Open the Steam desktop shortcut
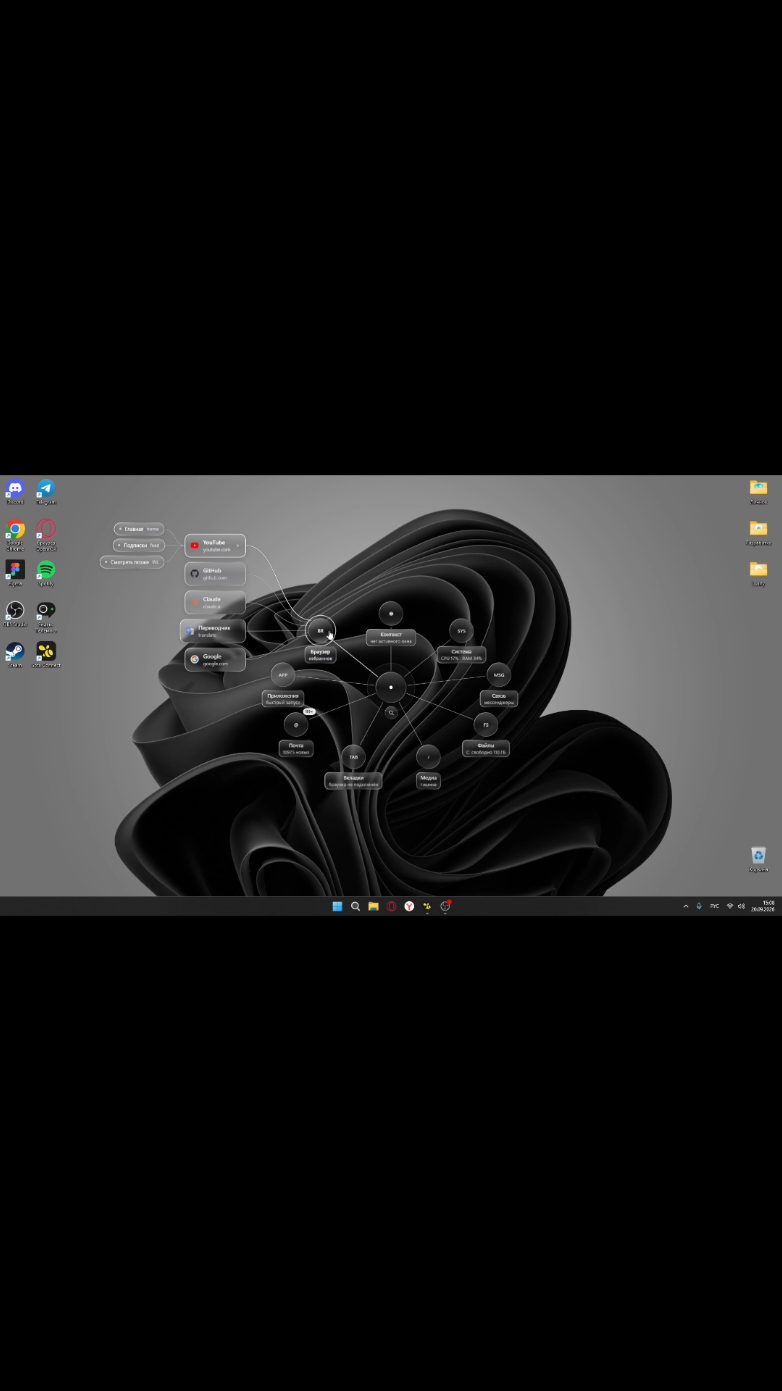This screenshot has width=782, height=1391. 15,653
